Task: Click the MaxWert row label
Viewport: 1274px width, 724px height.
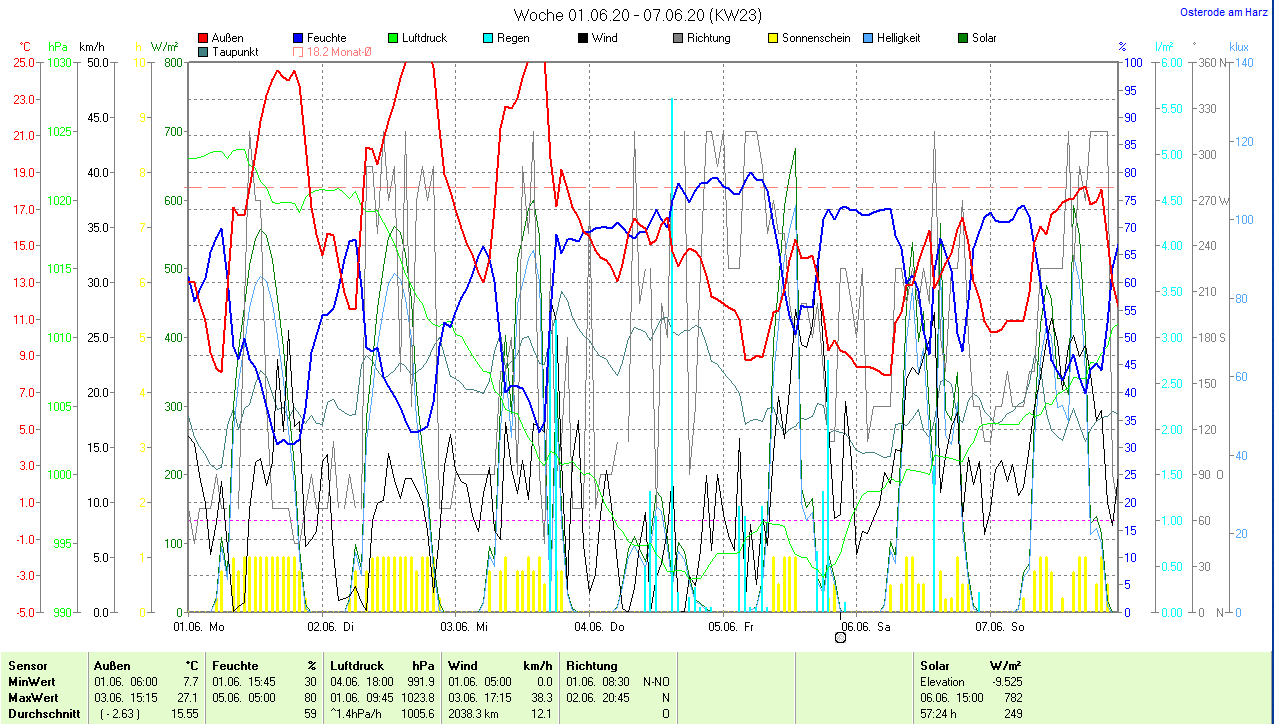Action: point(33,697)
